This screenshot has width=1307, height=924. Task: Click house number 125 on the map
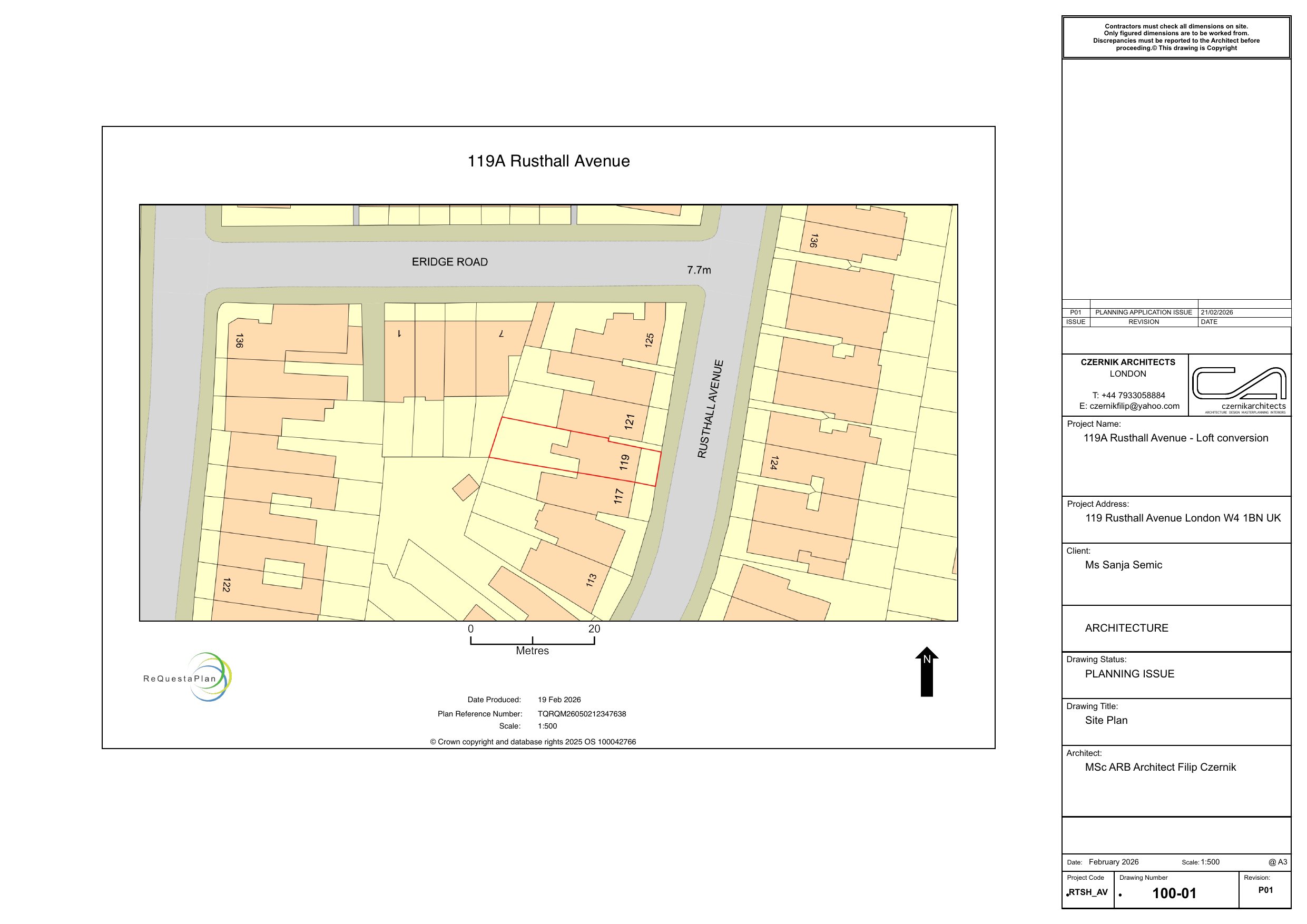(x=649, y=340)
